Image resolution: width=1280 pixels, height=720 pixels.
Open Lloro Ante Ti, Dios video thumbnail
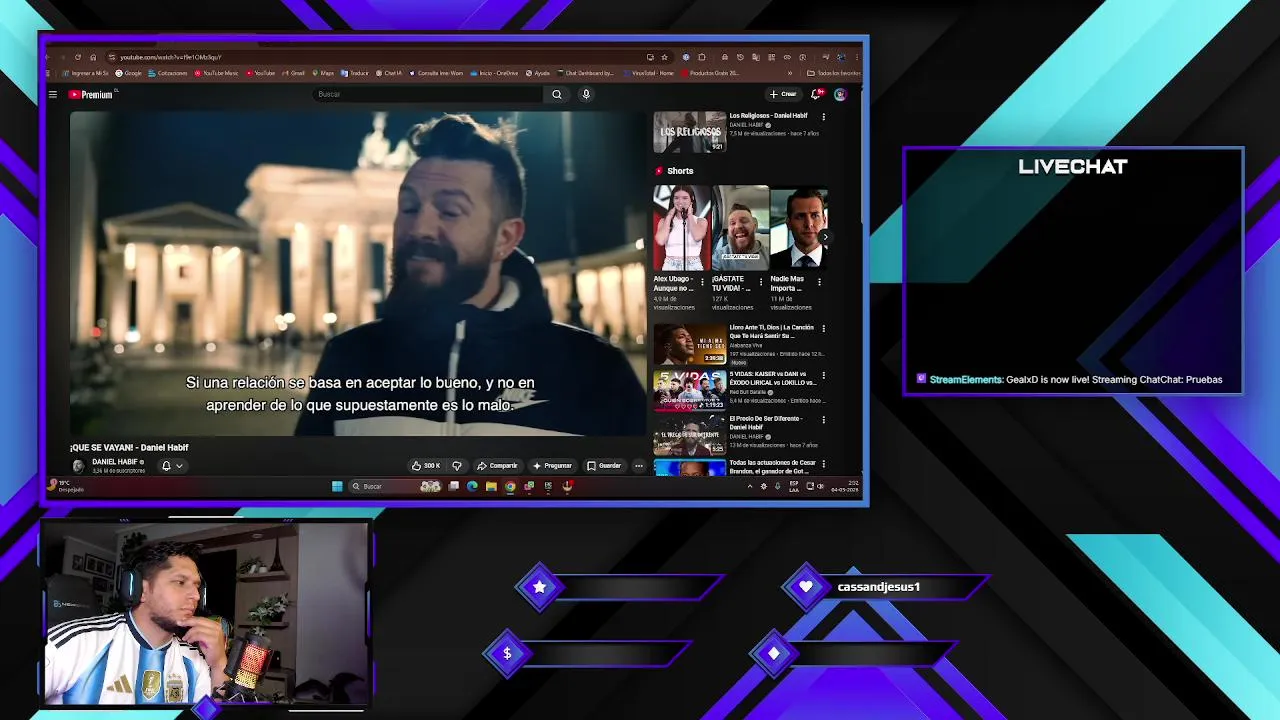(689, 344)
